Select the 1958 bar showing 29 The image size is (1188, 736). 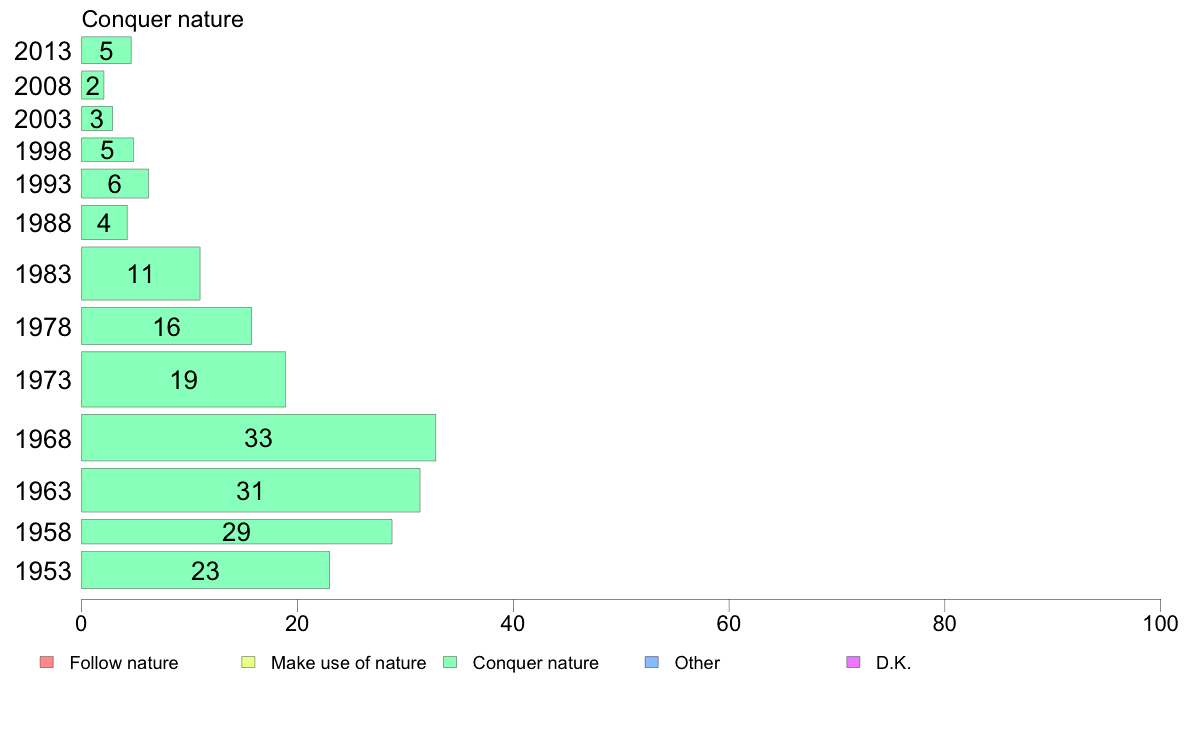tap(236, 531)
